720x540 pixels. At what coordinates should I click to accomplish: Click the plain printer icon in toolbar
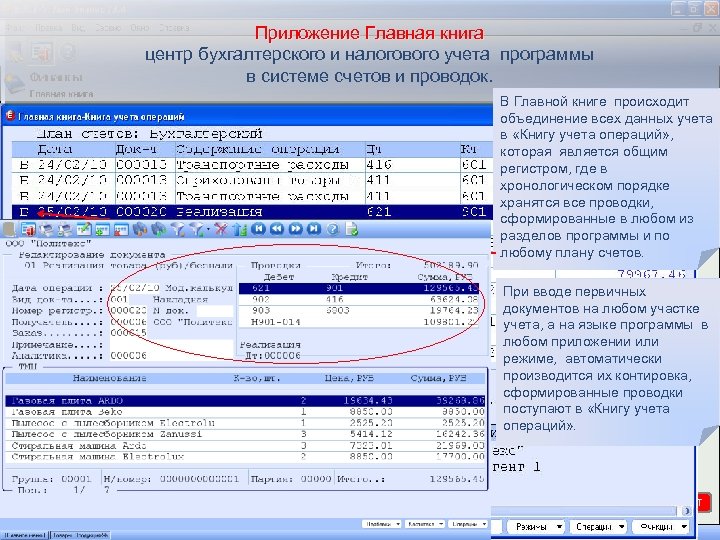tap(46, 229)
